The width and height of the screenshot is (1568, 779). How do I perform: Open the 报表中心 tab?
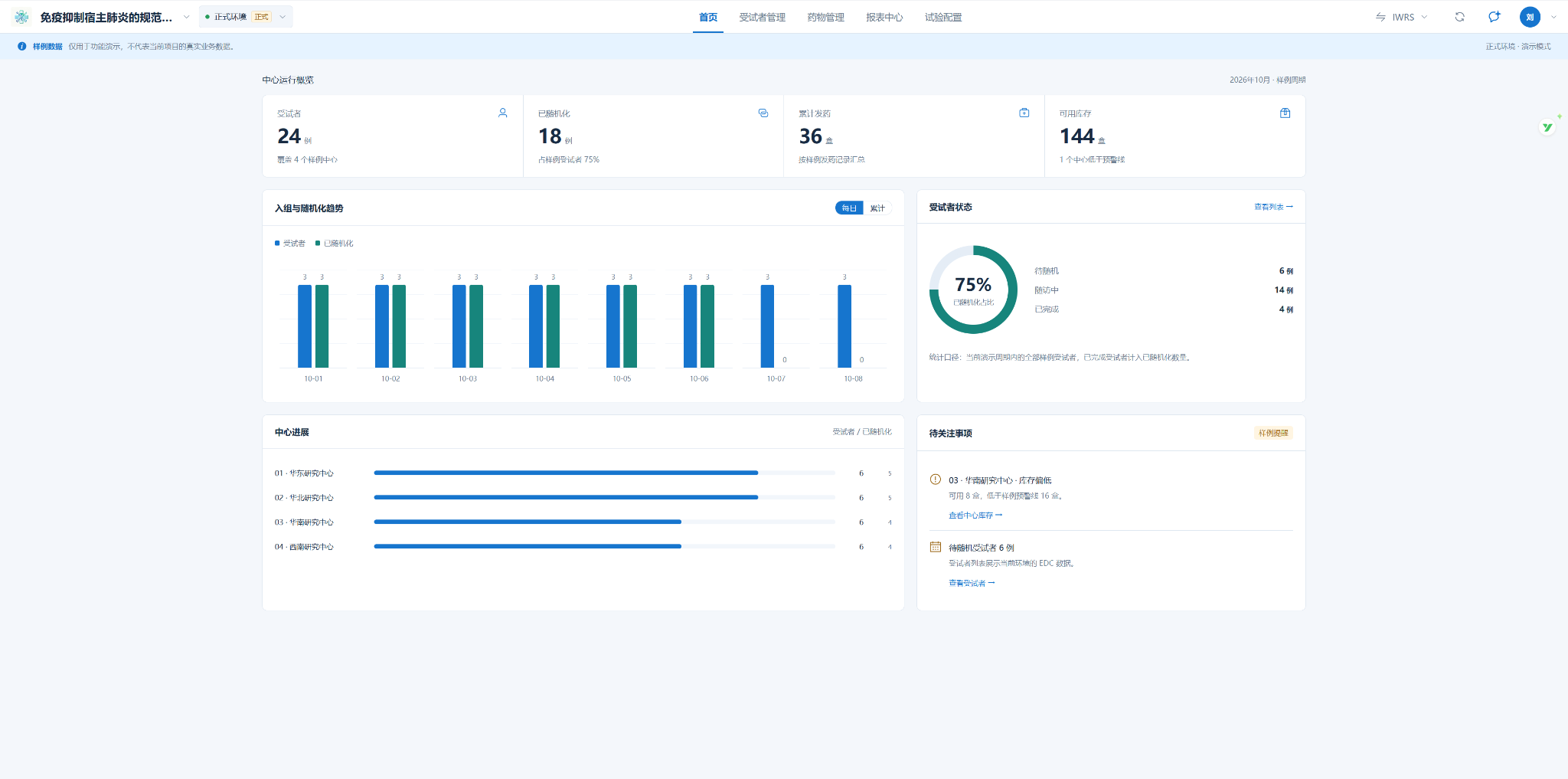[x=884, y=17]
